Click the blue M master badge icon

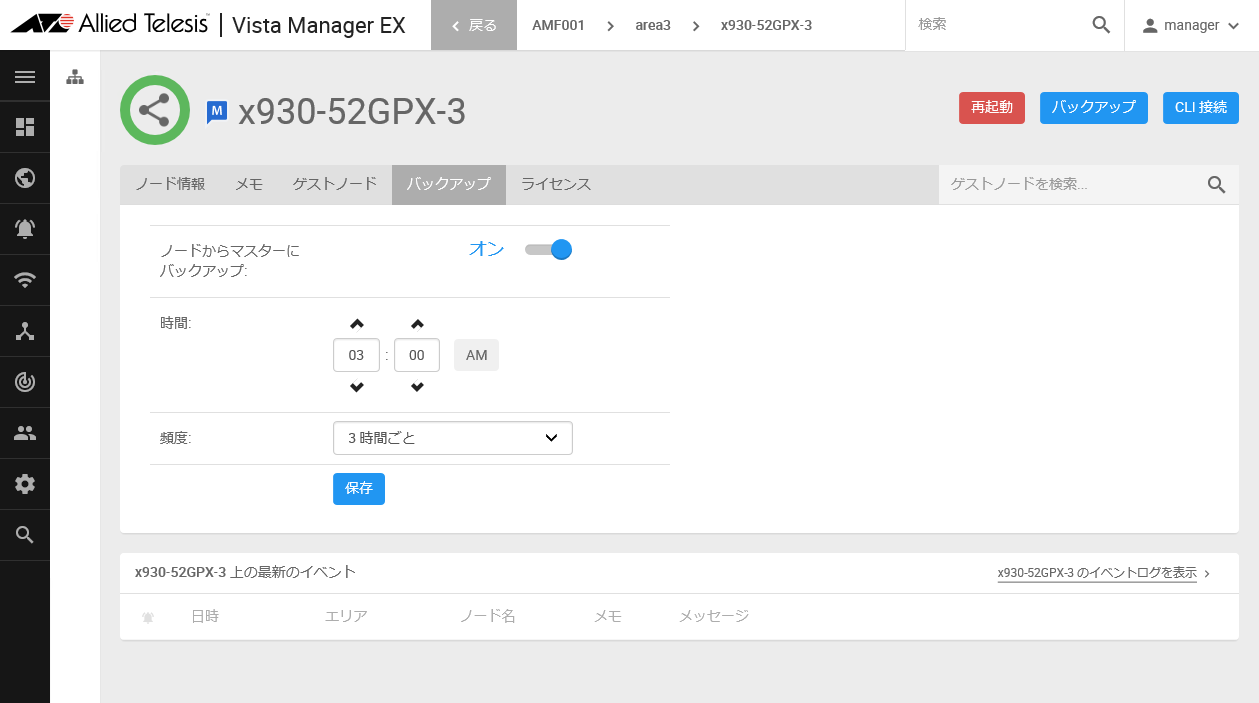[x=217, y=112]
